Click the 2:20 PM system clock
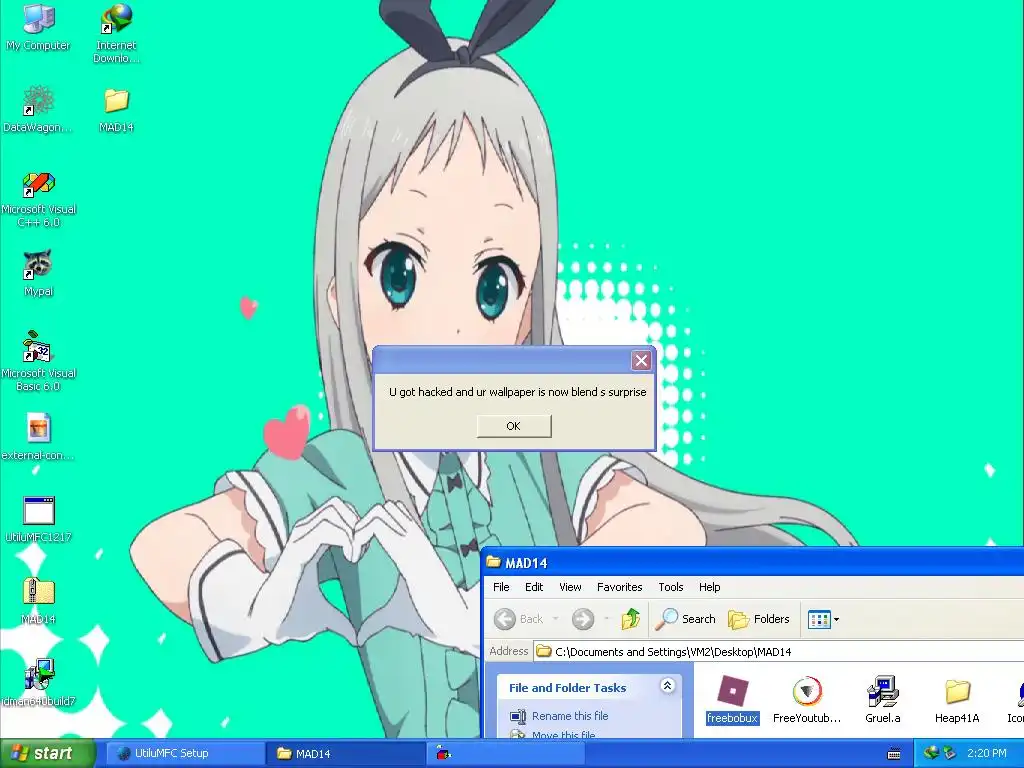This screenshot has width=1024, height=768. [x=987, y=753]
